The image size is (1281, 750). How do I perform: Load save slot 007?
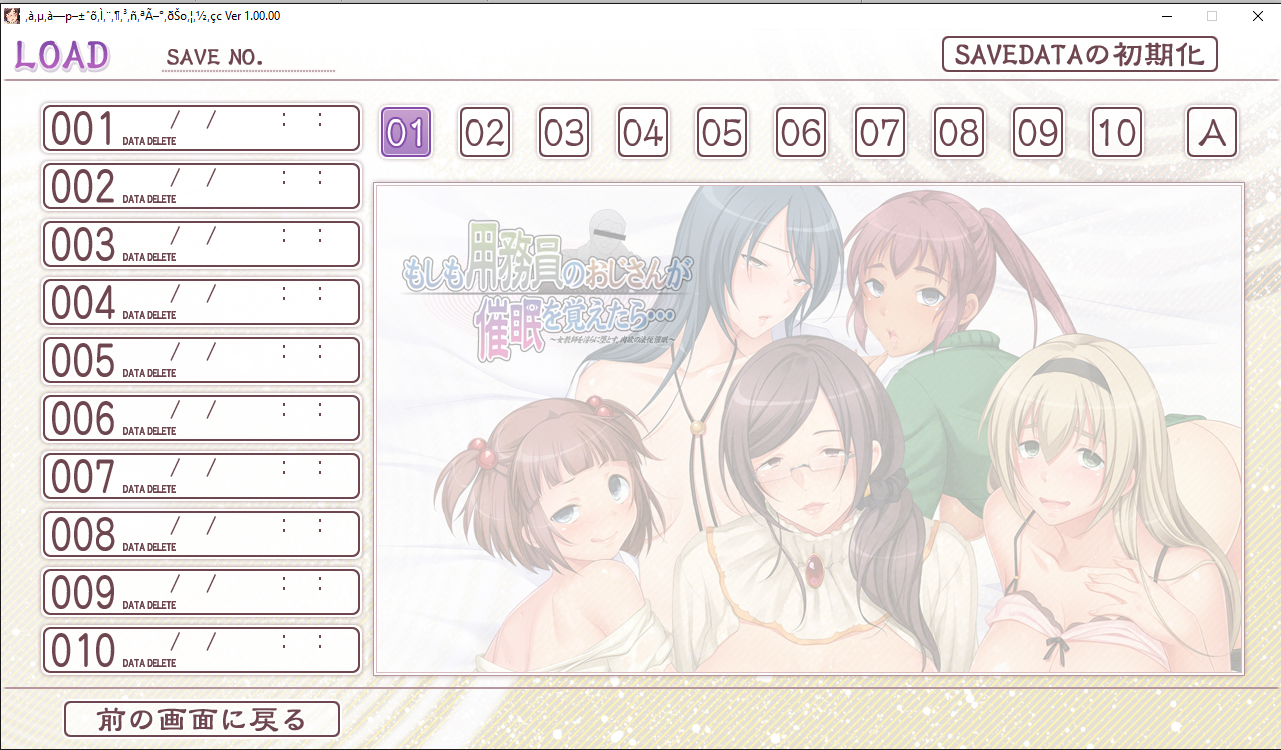click(x=201, y=476)
